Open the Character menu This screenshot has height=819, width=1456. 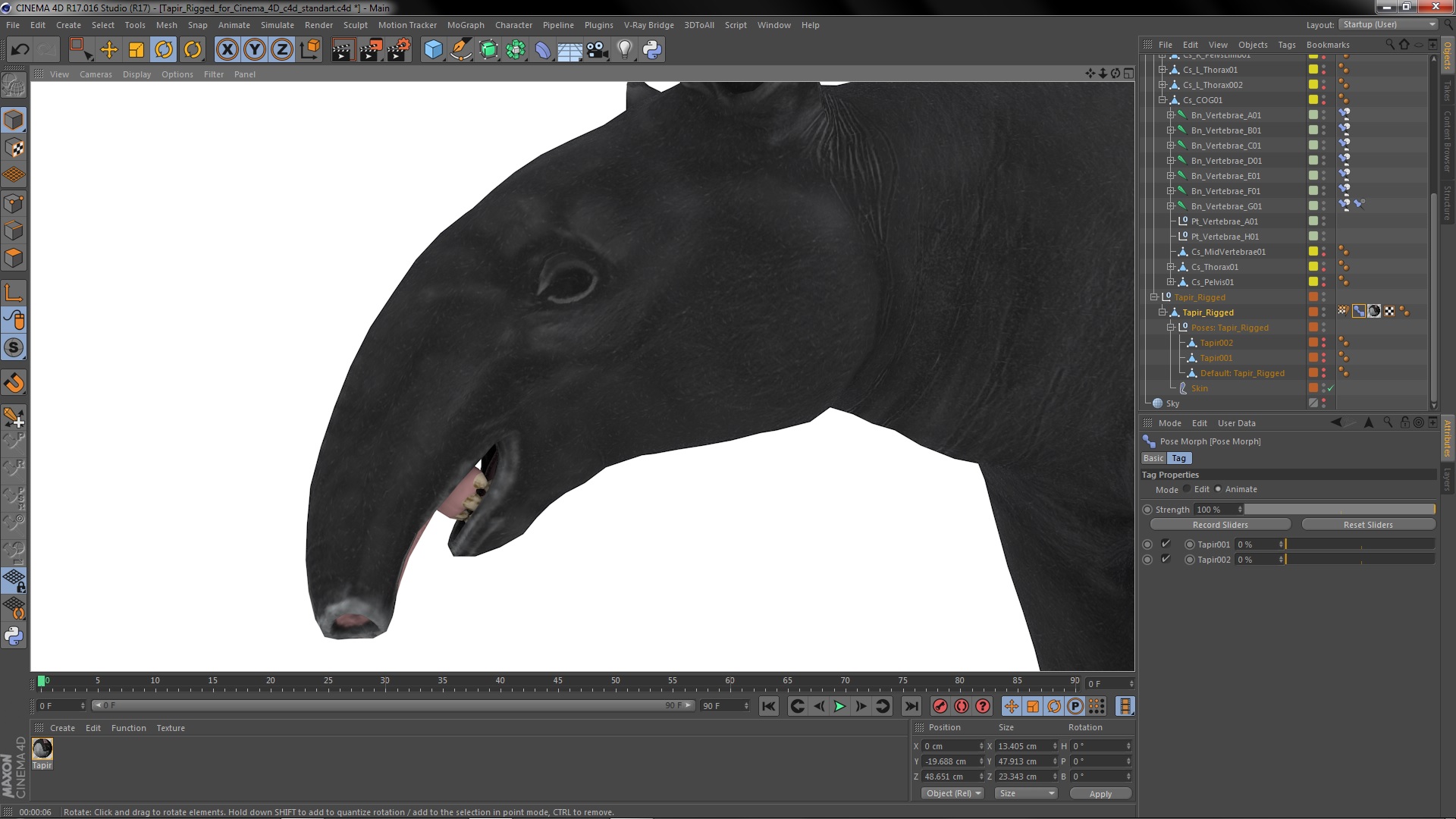513,25
